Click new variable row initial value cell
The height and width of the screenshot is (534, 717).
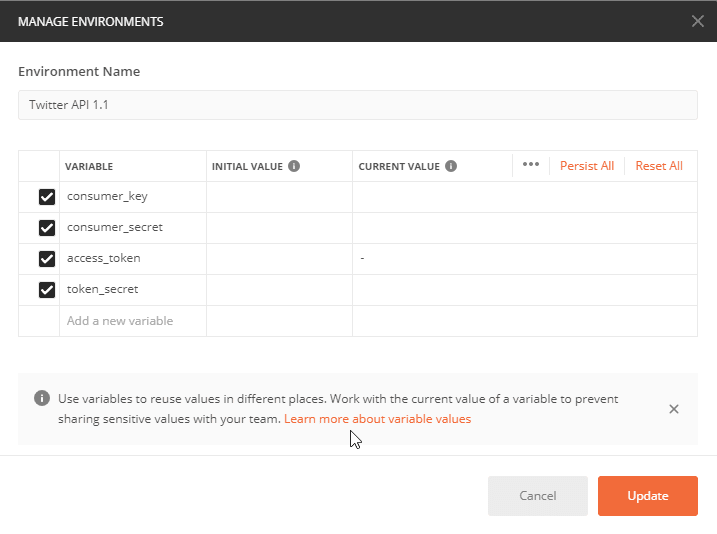(x=279, y=321)
